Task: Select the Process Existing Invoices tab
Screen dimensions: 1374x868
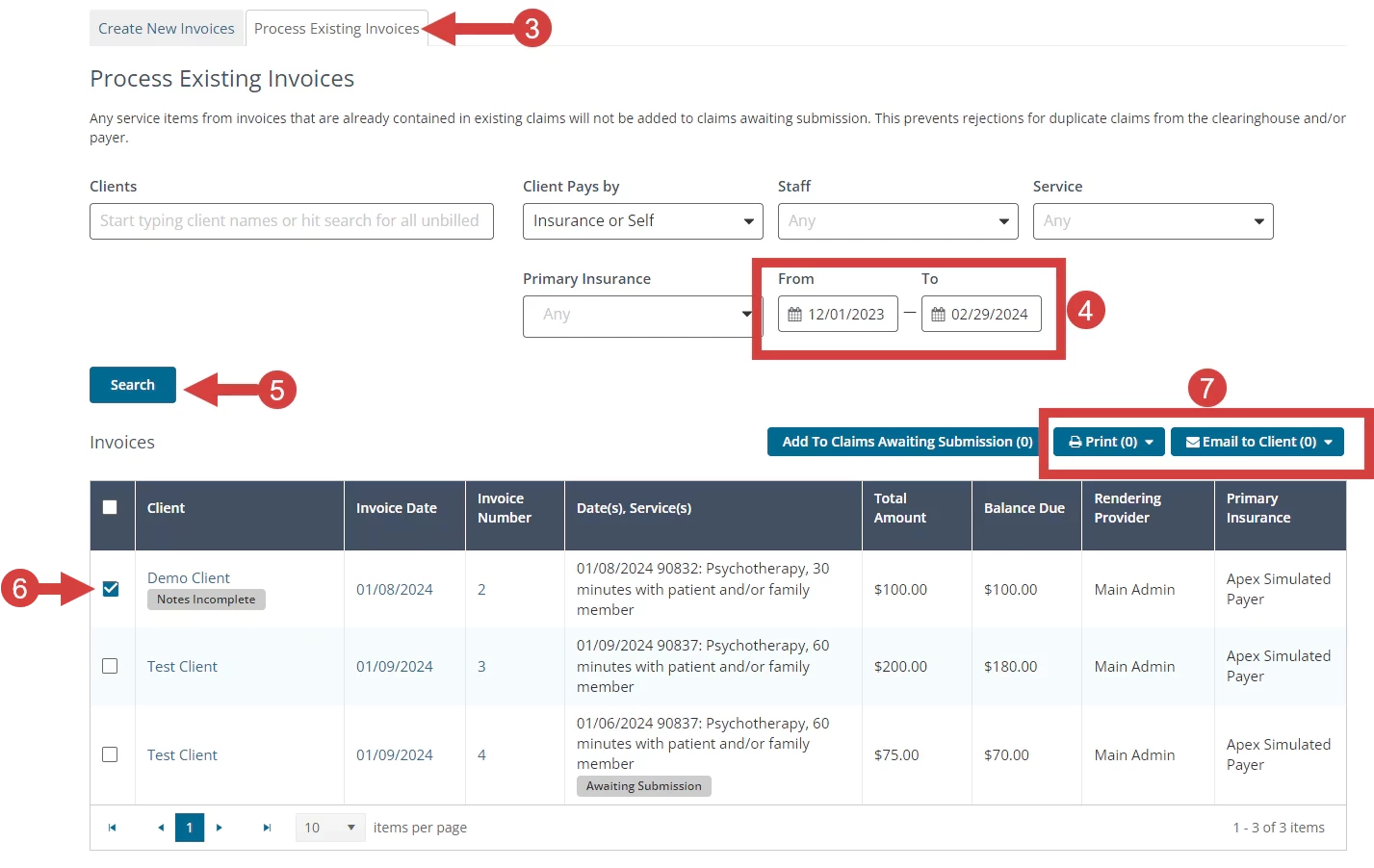Action: point(337,28)
